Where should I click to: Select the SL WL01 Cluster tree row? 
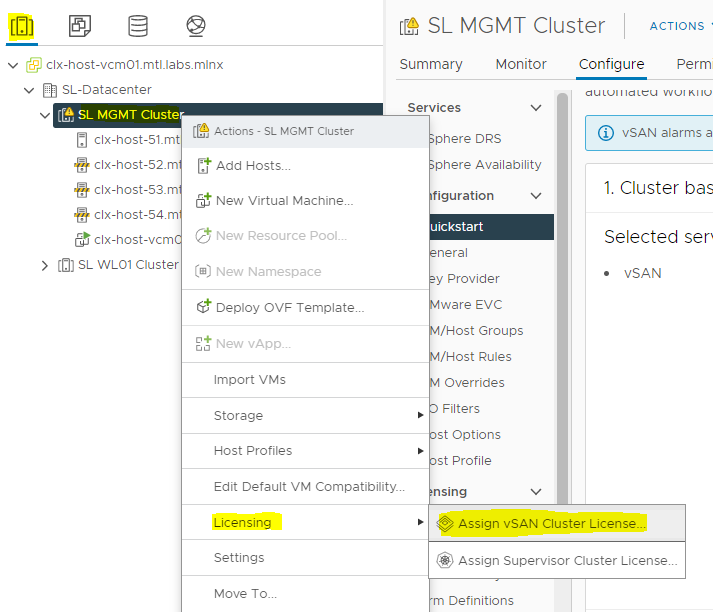(128, 265)
